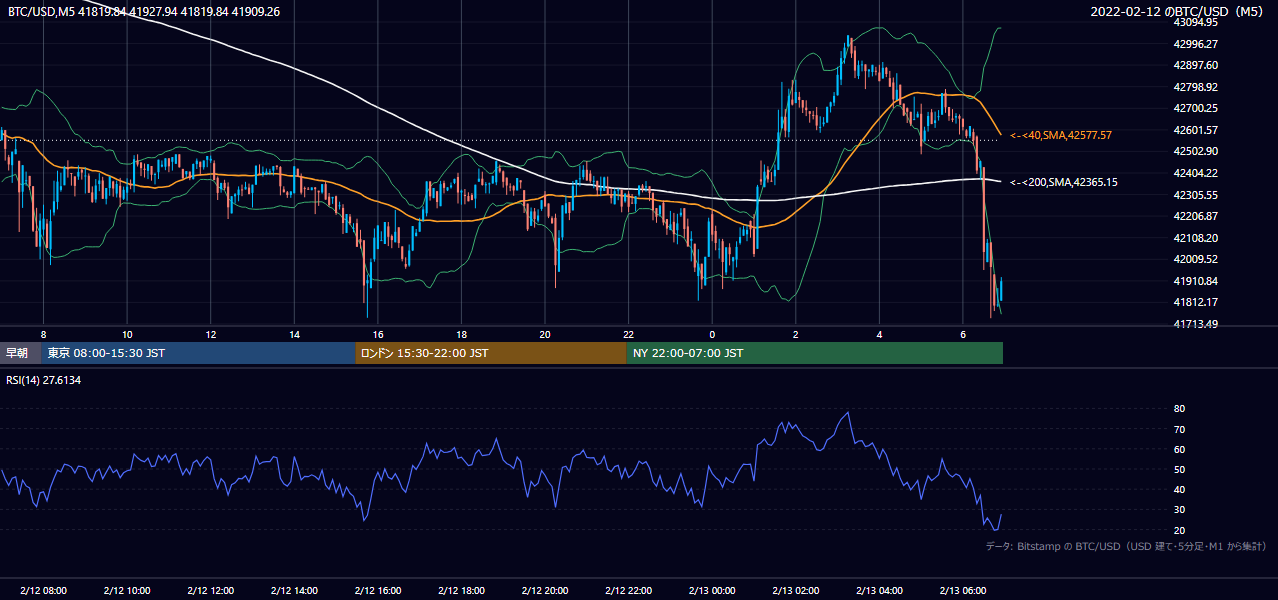1278x600 pixels.
Task: Select the BTC/USD,M5 OHLC header text
Action: tap(144, 12)
